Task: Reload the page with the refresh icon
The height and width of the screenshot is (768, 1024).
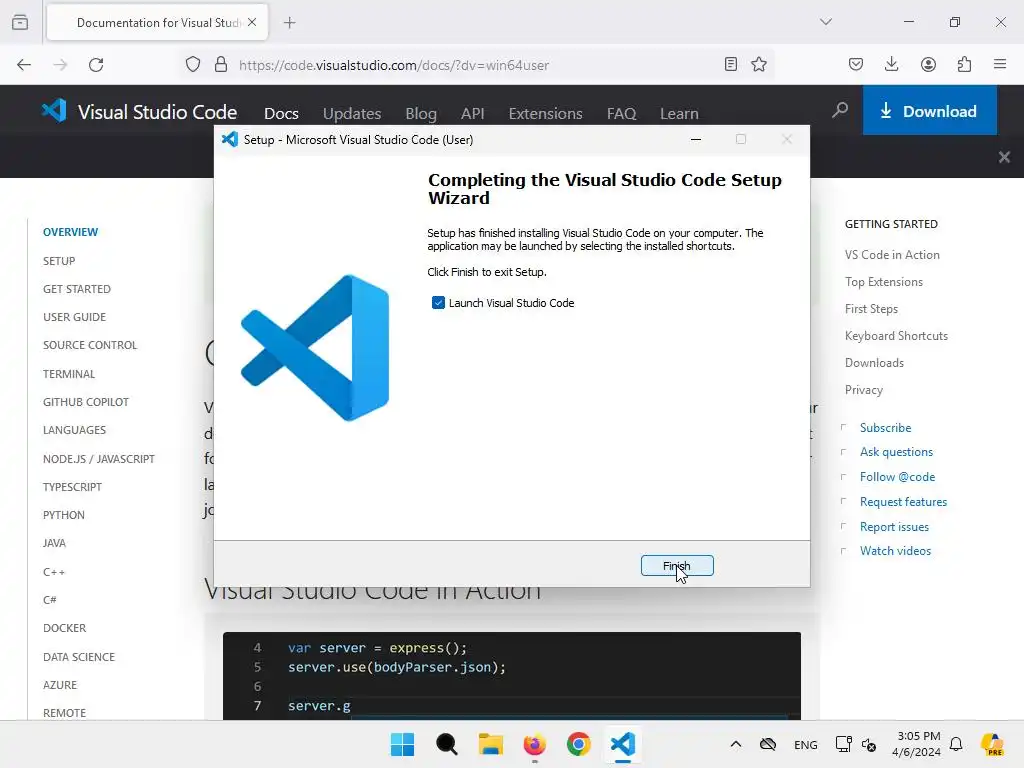Action: 96,65
